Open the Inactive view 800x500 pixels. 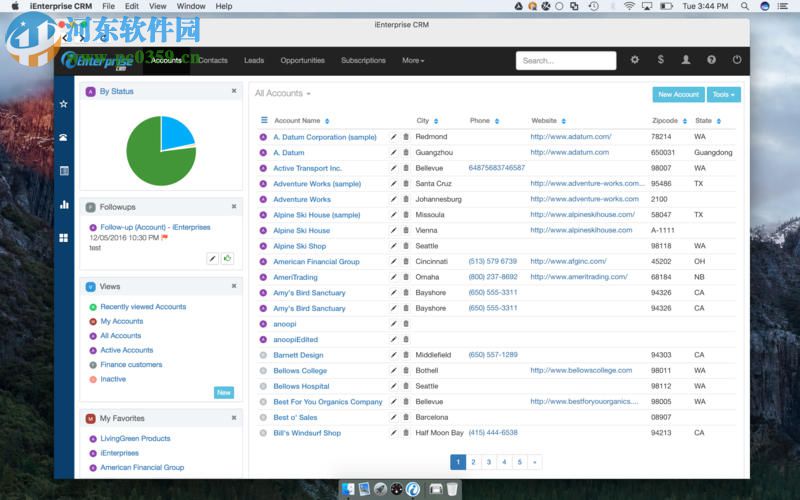click(113, 379)
